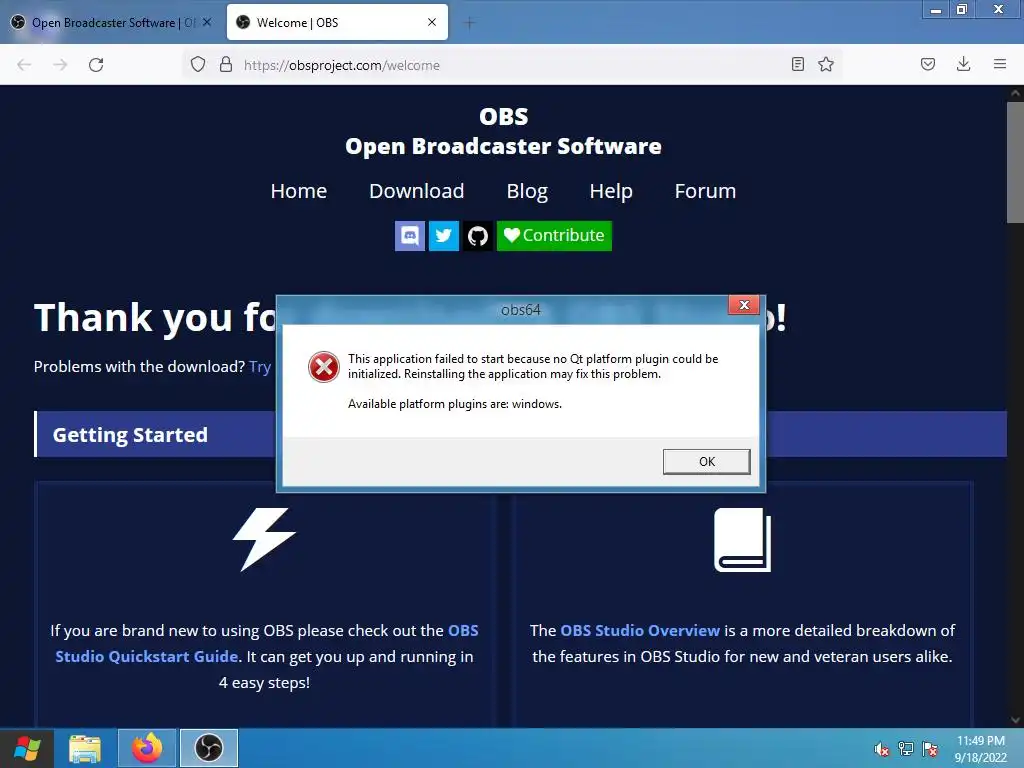The width and height of the screenshot is (1024, 768).
Task: Toggle reader view icon
Action: point(797,64)
